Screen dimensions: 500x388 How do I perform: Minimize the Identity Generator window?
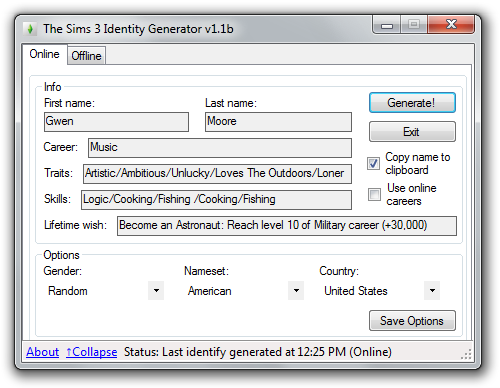pyautogui.click(x=387, y=25)
